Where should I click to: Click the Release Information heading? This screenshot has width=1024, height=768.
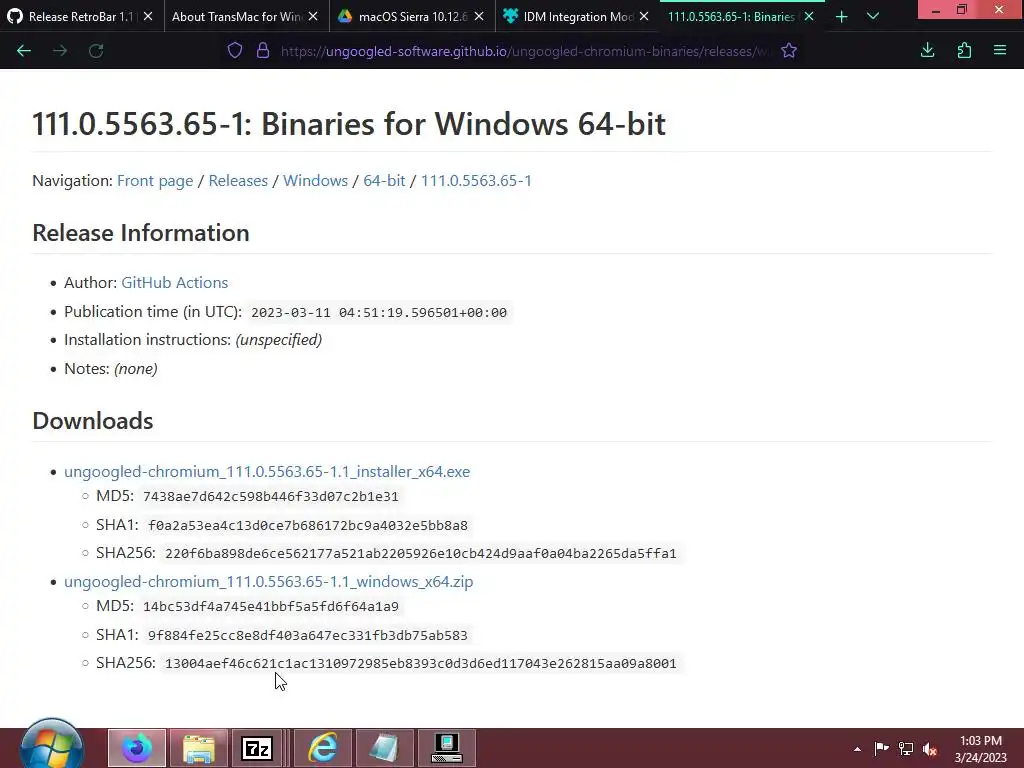click(141, 233)
